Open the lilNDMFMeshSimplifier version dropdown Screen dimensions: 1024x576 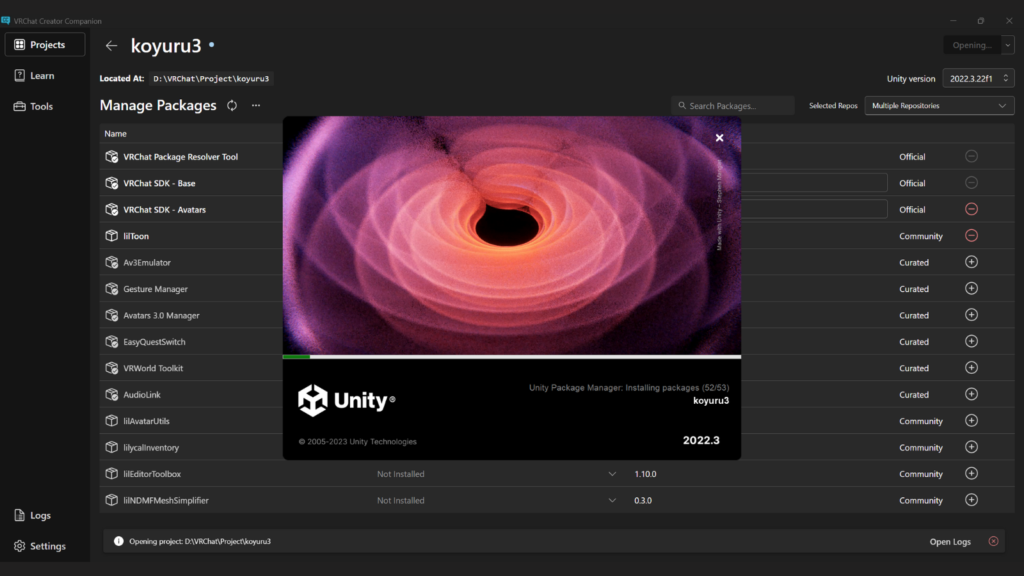tap(612, 500)
